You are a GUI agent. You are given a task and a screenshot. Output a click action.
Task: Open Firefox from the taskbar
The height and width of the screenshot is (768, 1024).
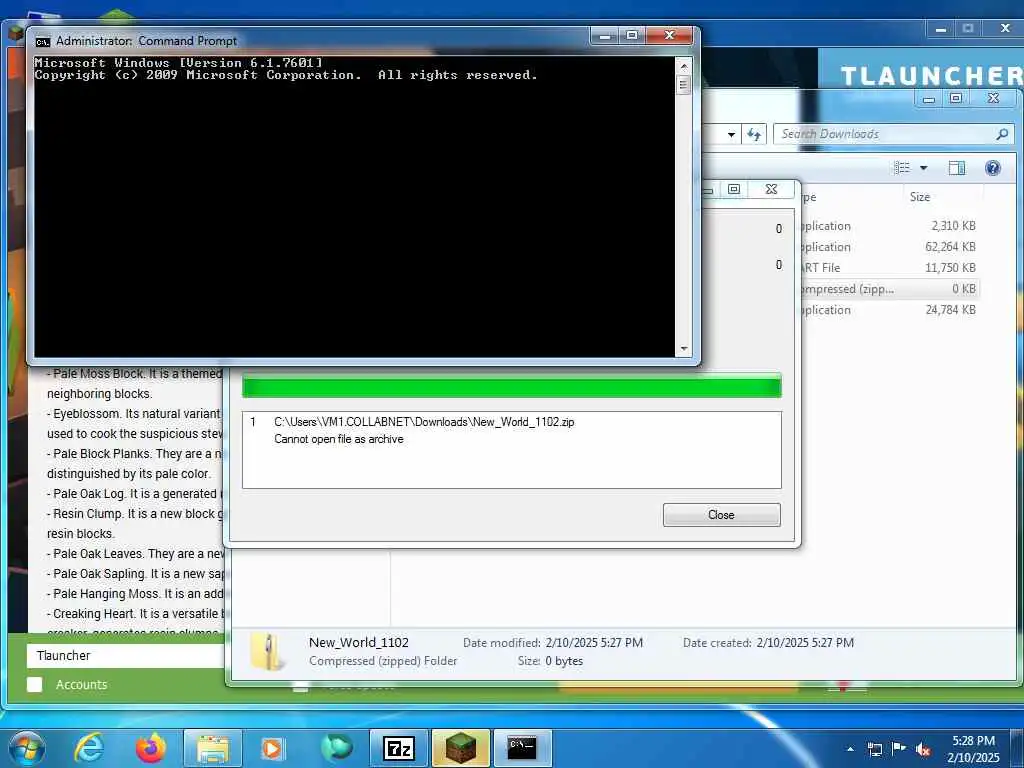coord(150,748)
